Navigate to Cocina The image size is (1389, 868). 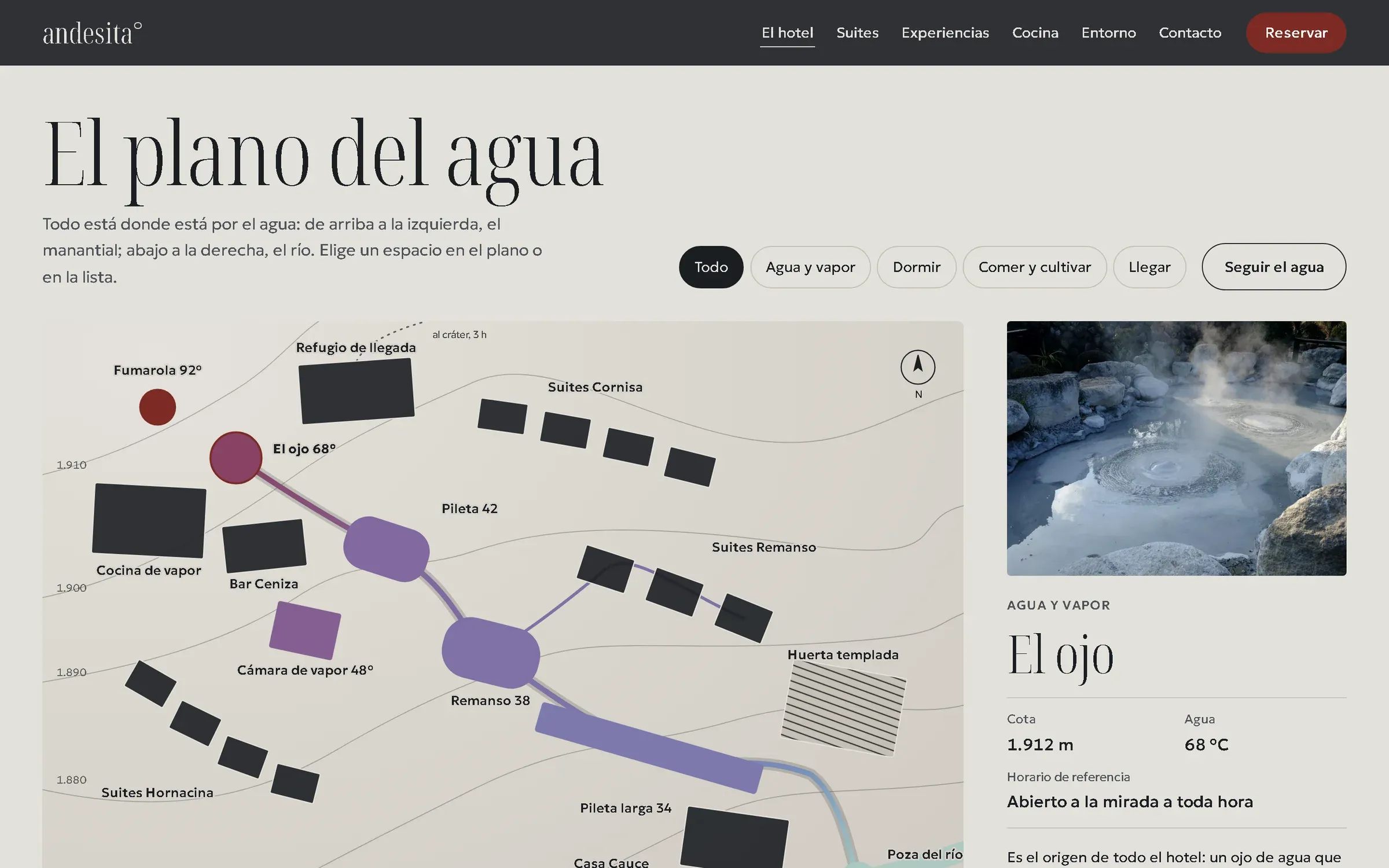(x=1035, y=33)
